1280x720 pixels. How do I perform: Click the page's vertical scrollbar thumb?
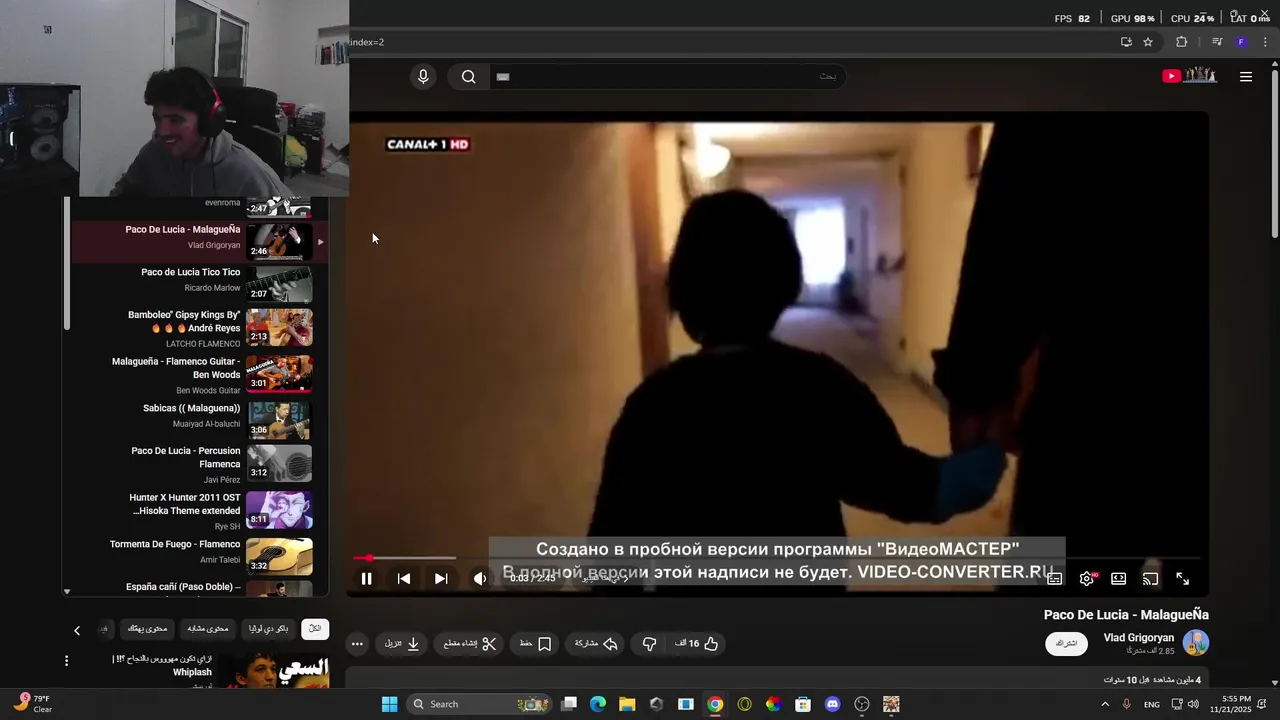(x=1274, y=153)
